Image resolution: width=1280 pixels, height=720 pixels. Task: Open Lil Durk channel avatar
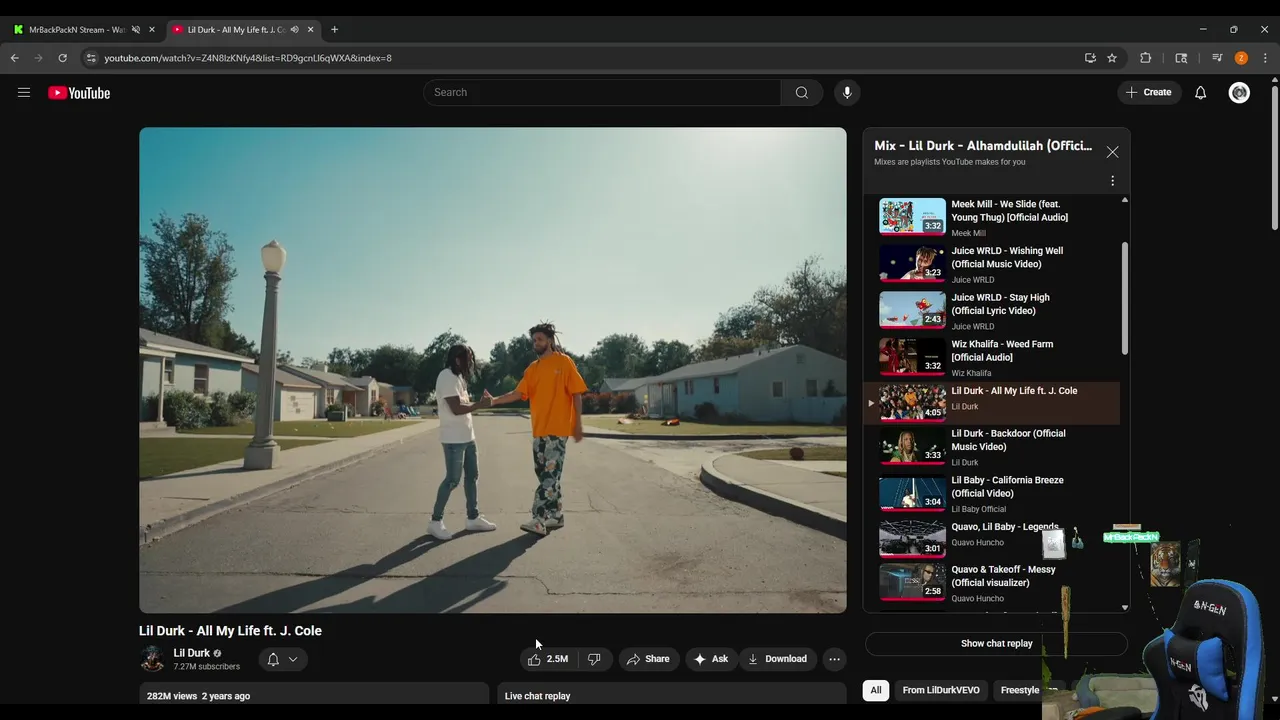click(x=152, y=659)
